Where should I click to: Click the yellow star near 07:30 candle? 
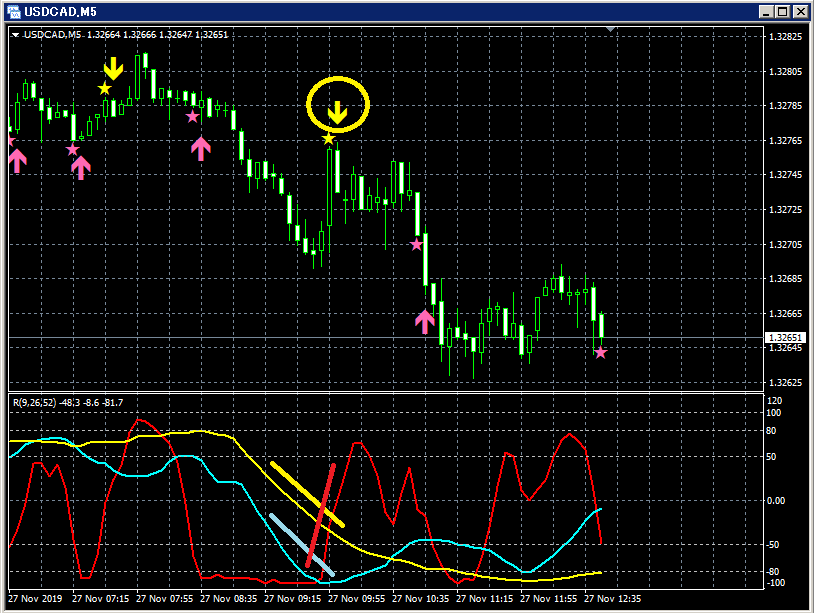[105, 89]
